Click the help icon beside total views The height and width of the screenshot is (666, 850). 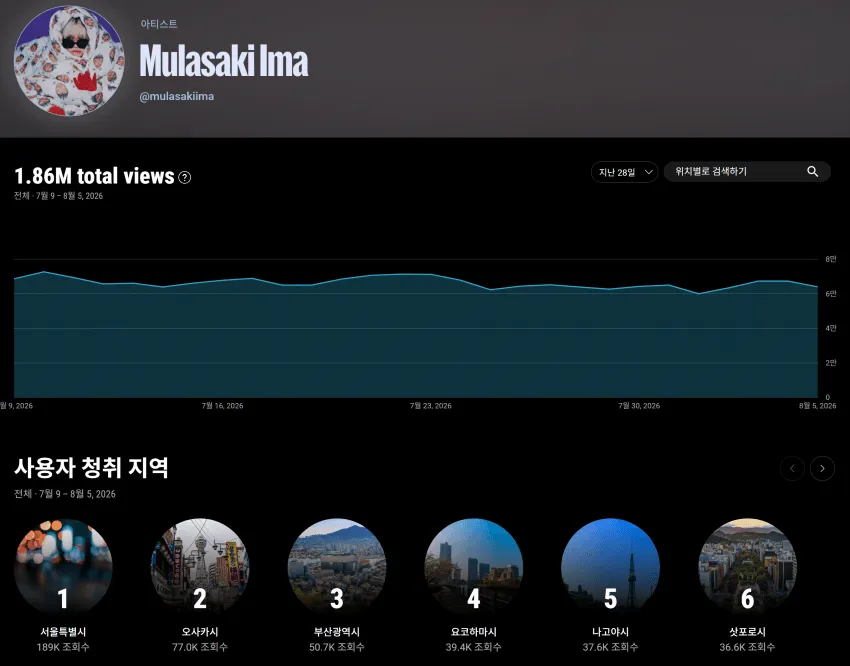point(185,177)
